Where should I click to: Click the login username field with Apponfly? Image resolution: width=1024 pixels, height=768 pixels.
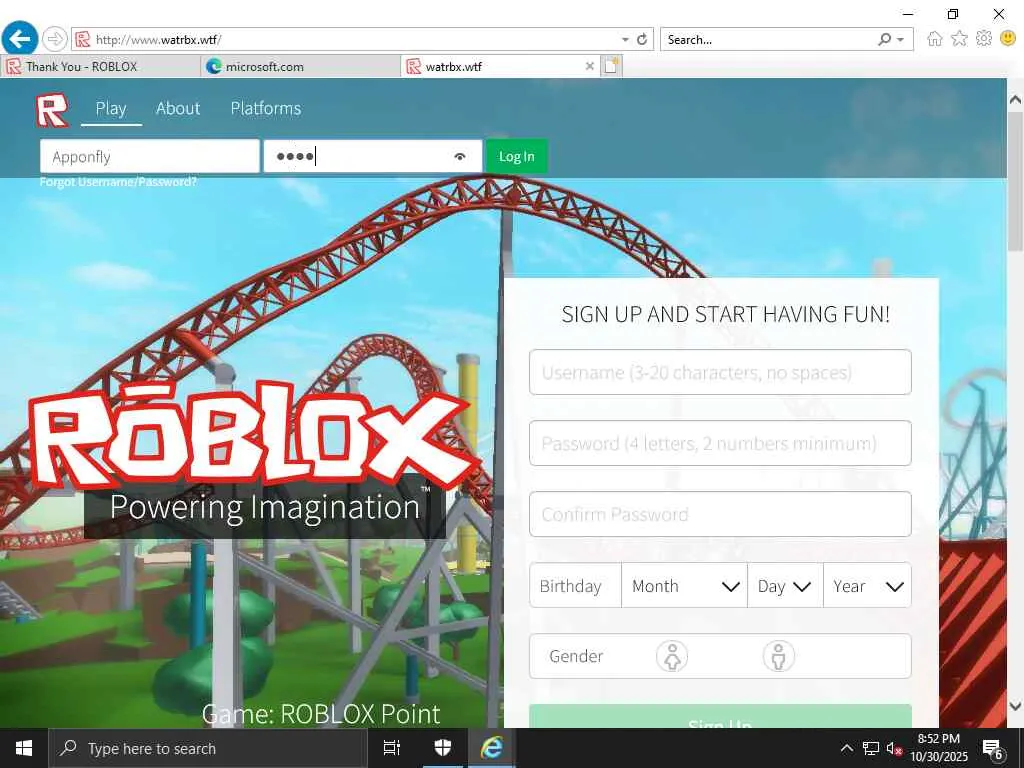[x=150, y=157]
